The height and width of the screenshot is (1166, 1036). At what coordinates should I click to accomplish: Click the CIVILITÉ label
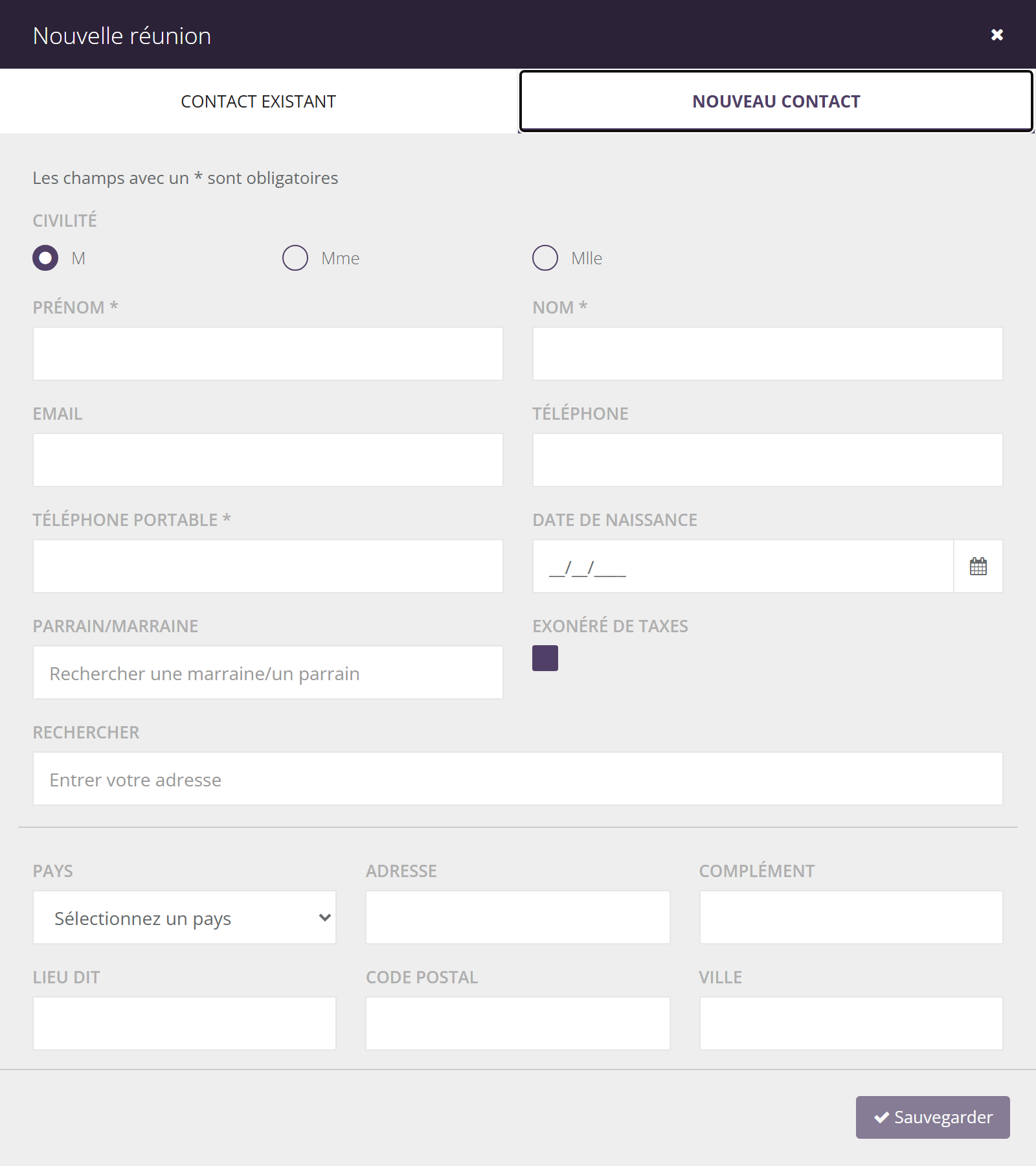tap(65, 220)
